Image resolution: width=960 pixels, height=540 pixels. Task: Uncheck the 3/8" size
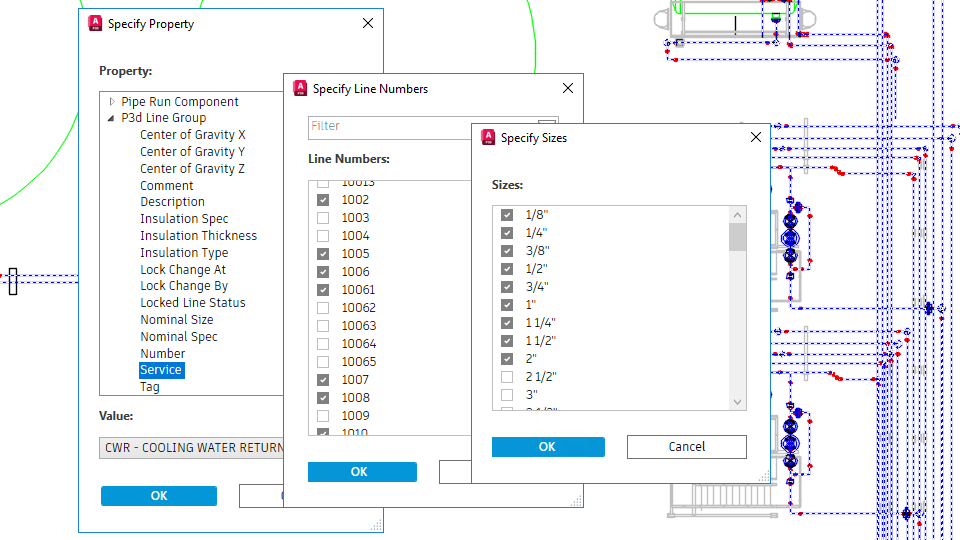tap(506, 251)
